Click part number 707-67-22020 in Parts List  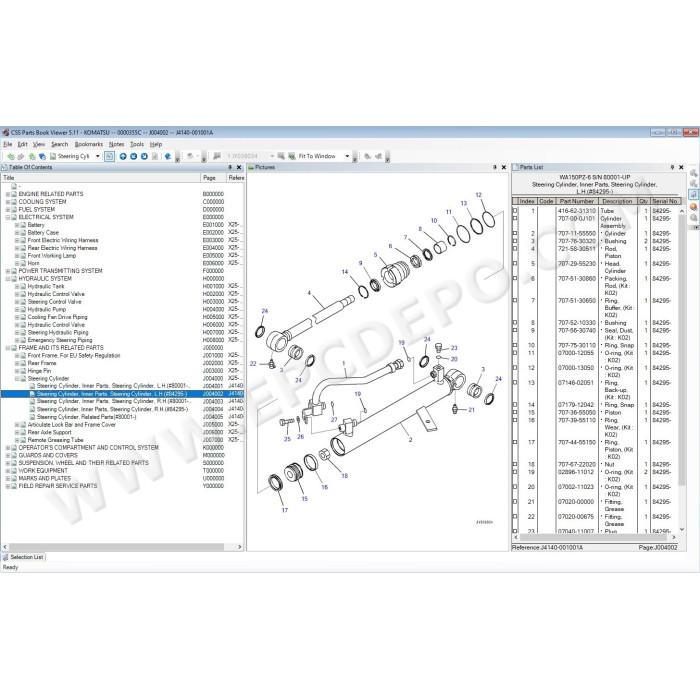tap(576, 464)
